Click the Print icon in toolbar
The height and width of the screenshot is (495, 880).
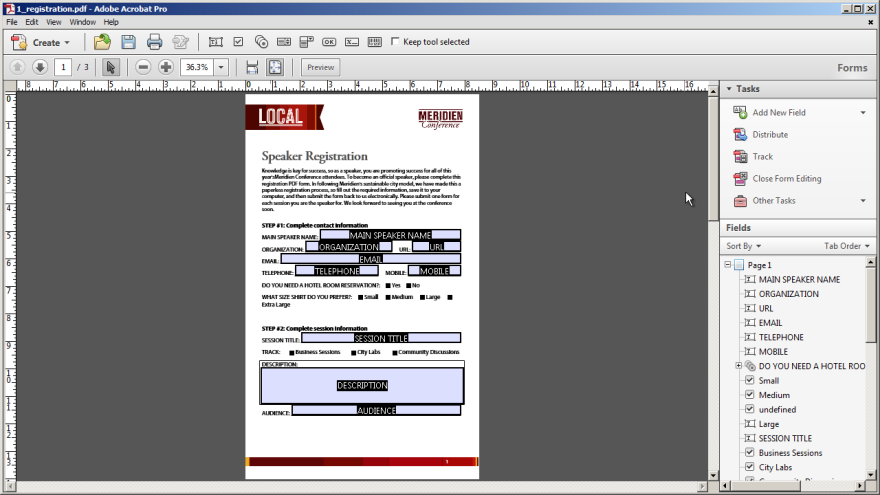pos(154,42)
